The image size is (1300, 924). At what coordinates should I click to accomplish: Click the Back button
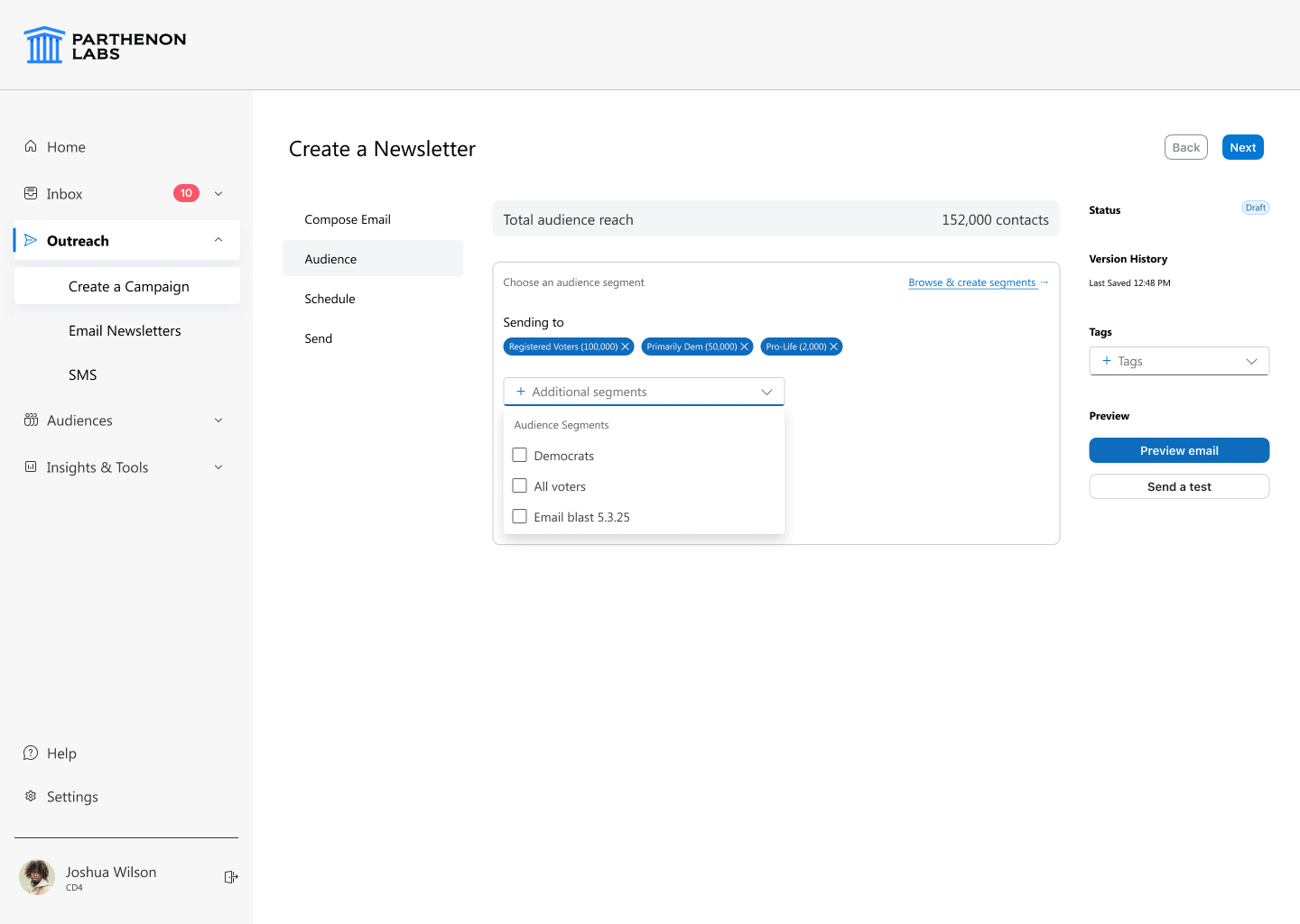click(x=1186, y=147)
